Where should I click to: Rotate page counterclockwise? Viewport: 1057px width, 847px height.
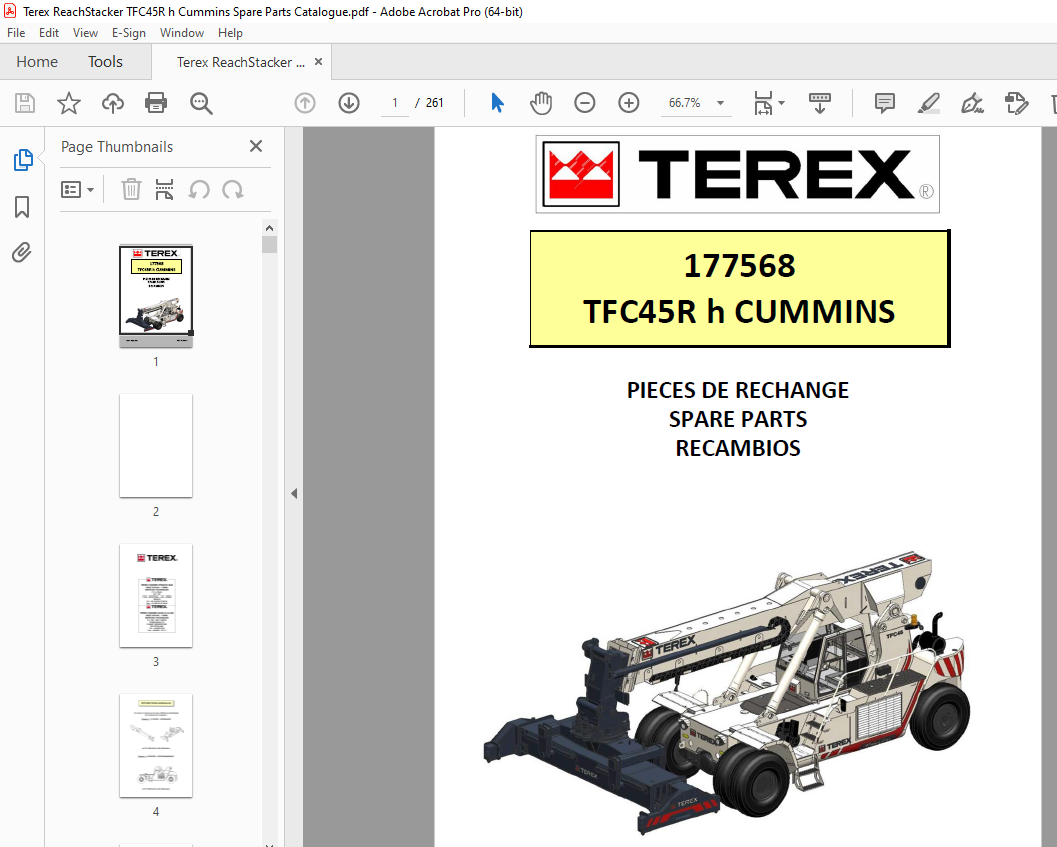click(199, 189)
